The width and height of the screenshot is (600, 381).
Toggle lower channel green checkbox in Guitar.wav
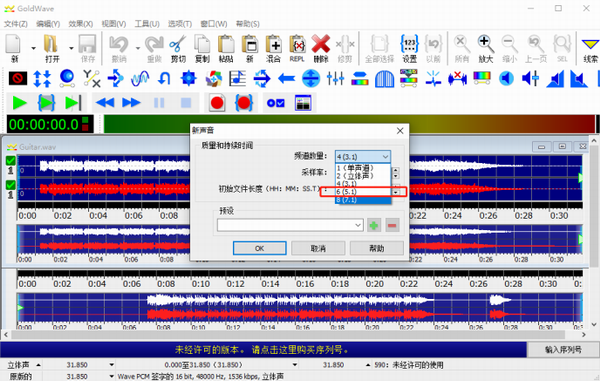[11, 185]
